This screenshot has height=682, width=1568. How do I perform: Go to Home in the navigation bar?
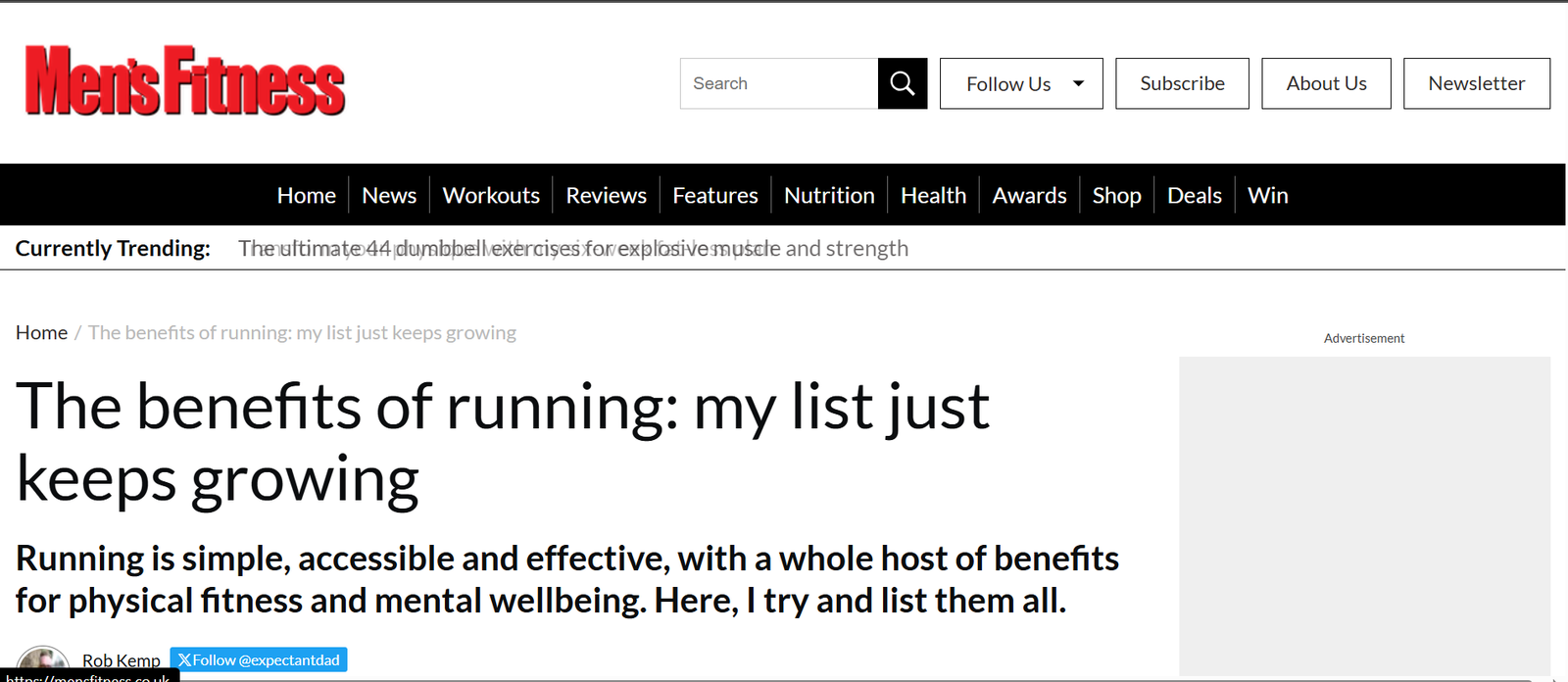pos(306,195)
